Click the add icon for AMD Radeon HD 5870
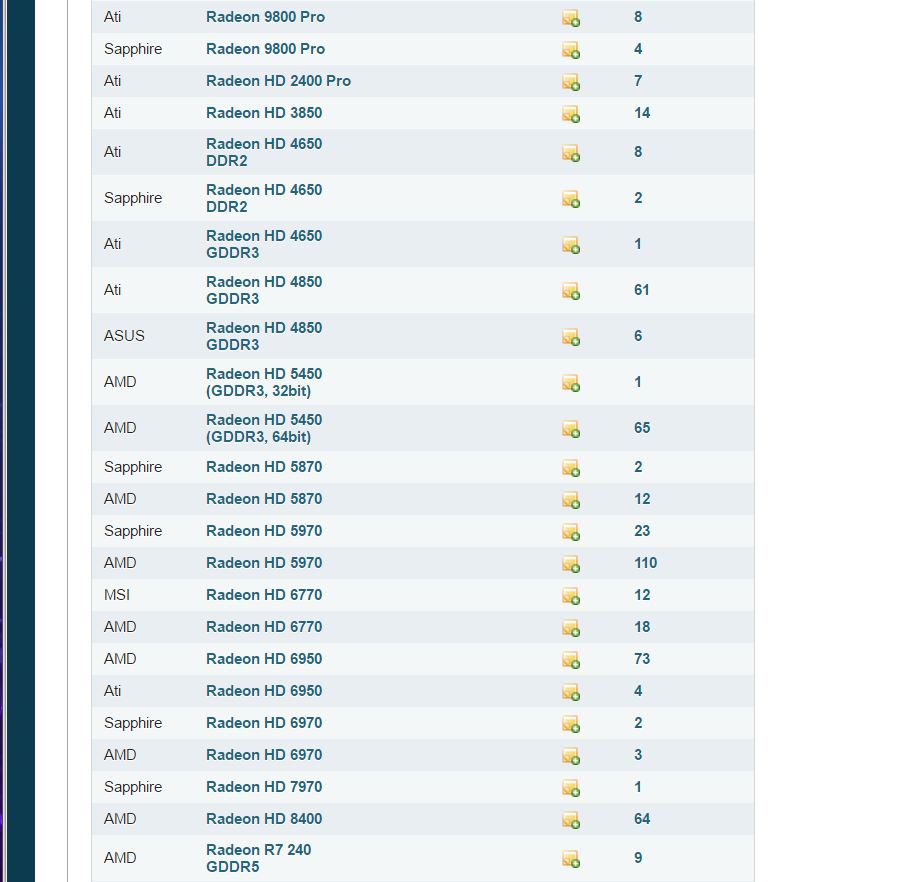Viewport: 917px width, 882px height. [571, 500]
